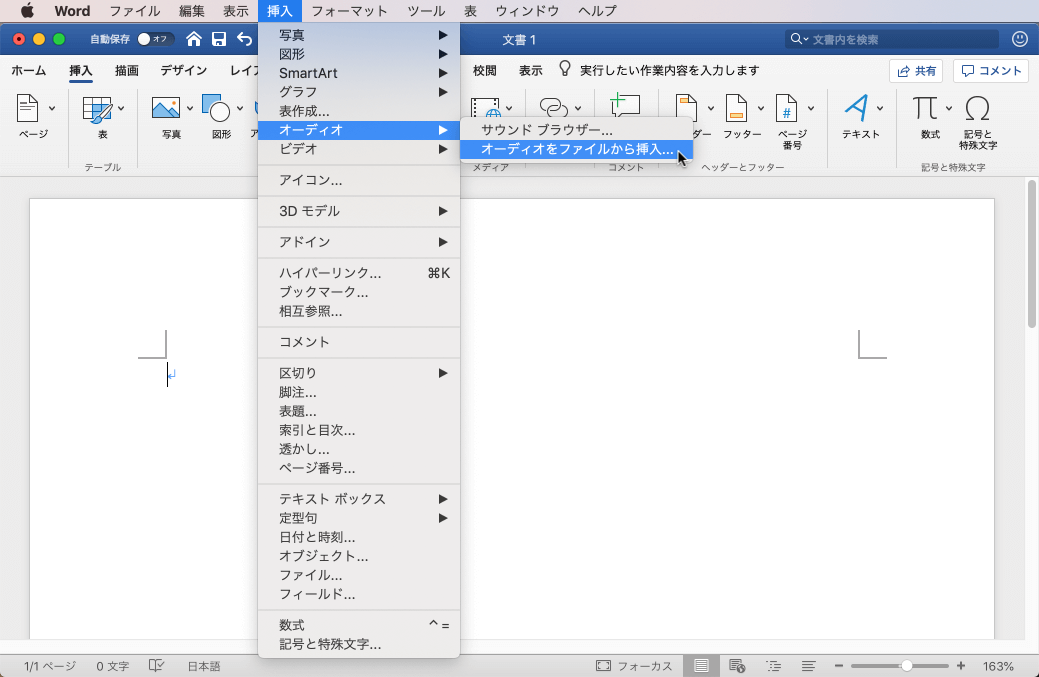Click zoom in plus icon
The width and height of the screenshot is (1039, 677).
pos(961,666)
